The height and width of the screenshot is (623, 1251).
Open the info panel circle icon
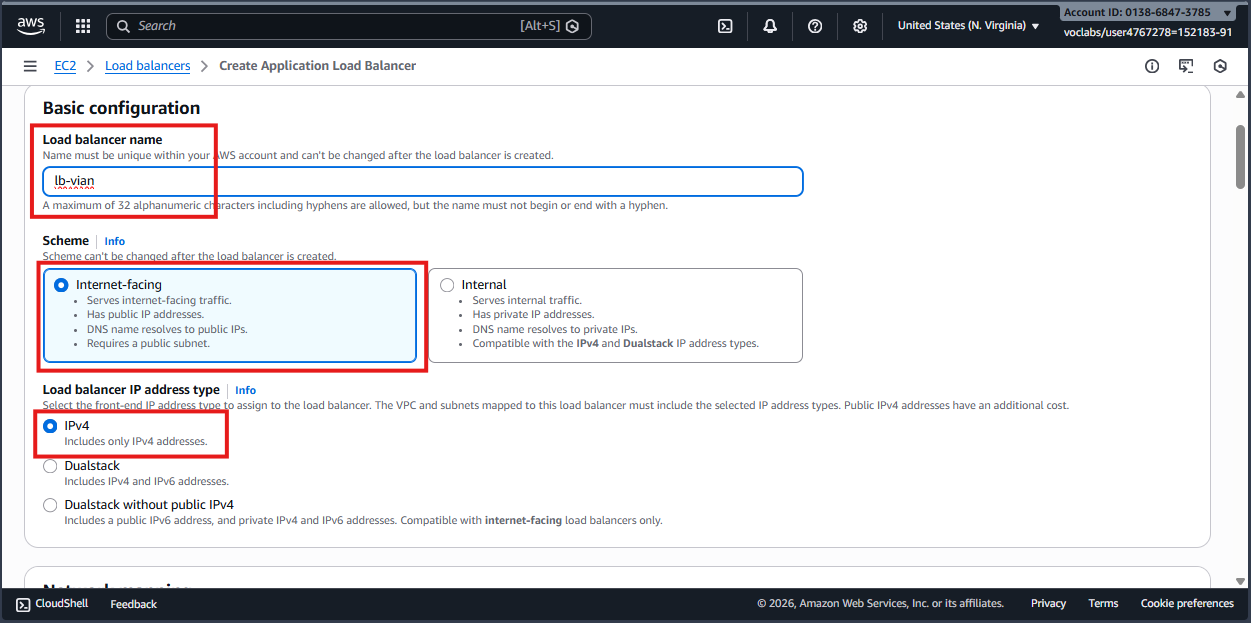[x=1152, y=66]
